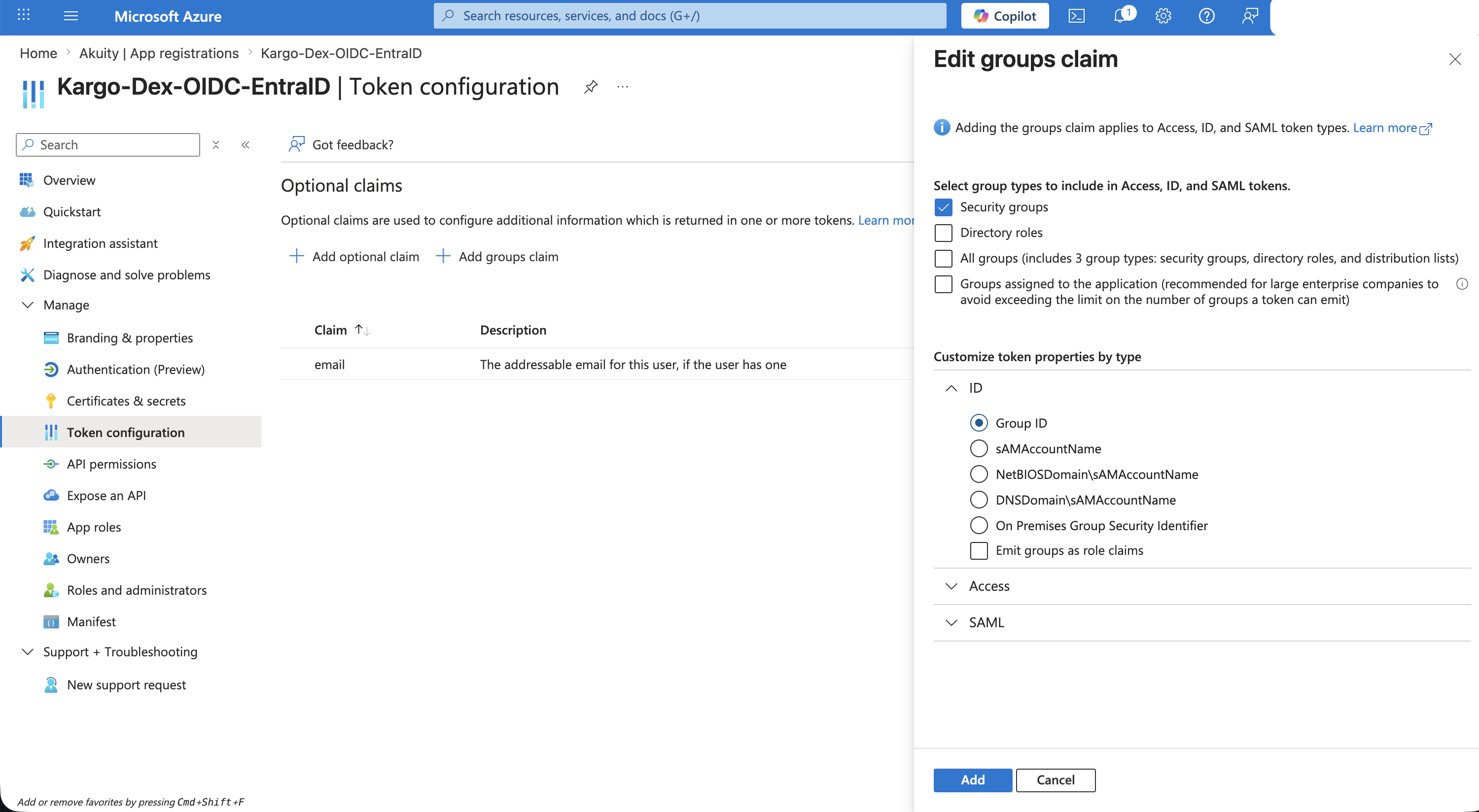Focus the sidebar Search field

click(108, 145)
